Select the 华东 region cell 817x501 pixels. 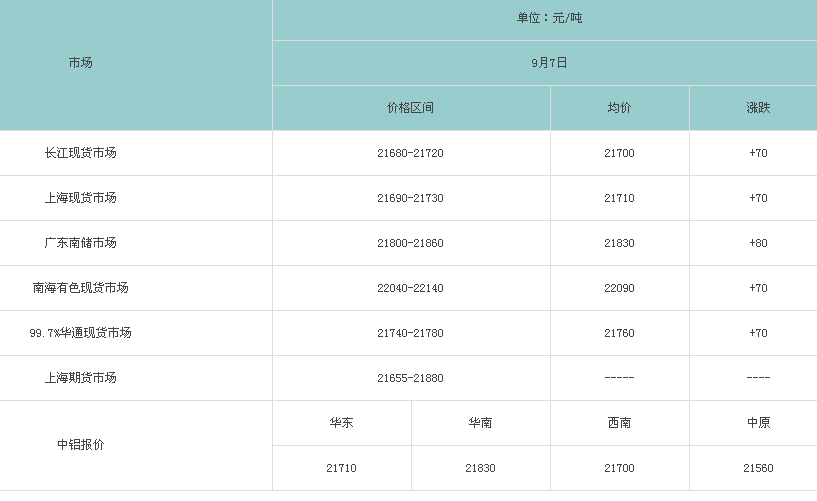tap(341, 422)
